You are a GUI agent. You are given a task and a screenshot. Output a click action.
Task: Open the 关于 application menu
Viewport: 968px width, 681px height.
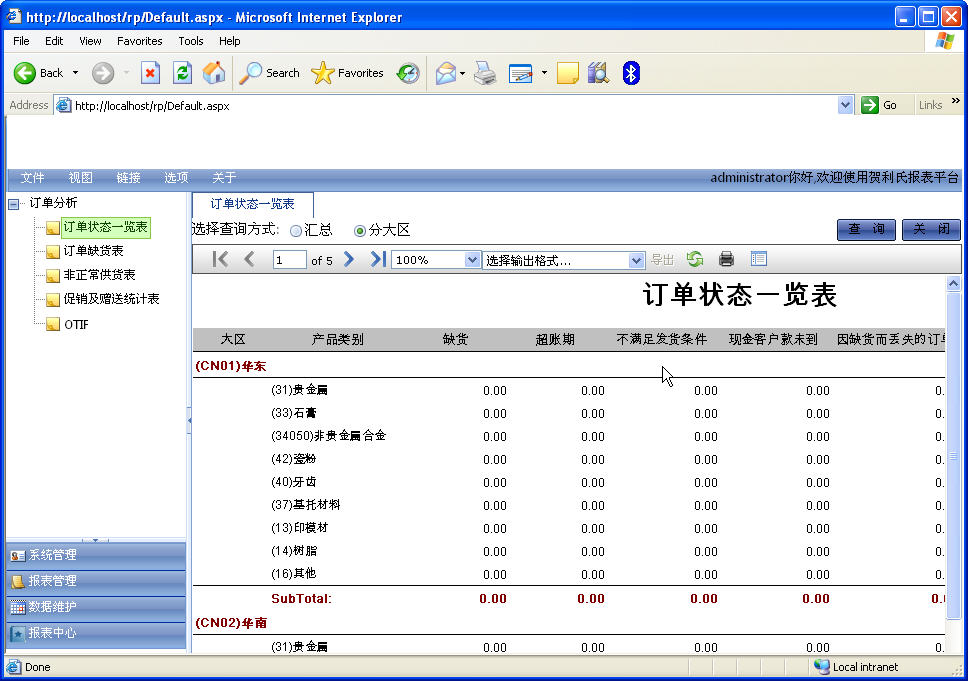coord(224,178)
